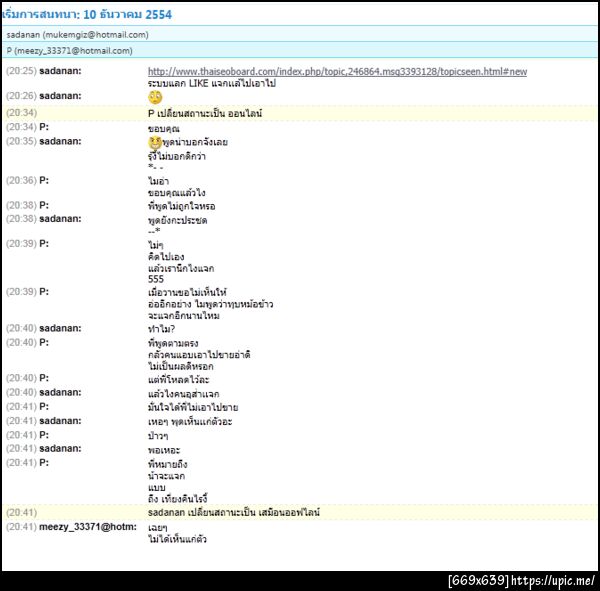Click message "พูดยังกะประชด"
This screenshot has width=600, height=591.
(177, 220)
